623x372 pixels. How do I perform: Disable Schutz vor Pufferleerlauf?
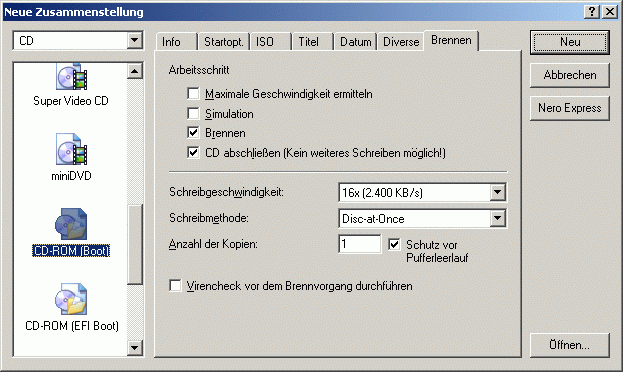394,244
